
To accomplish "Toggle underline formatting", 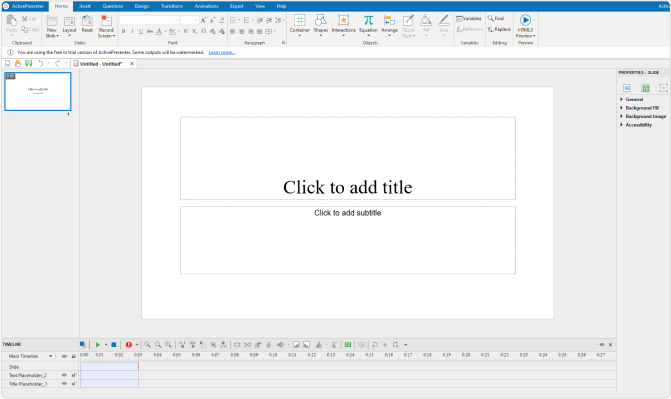I will point(141,31).
